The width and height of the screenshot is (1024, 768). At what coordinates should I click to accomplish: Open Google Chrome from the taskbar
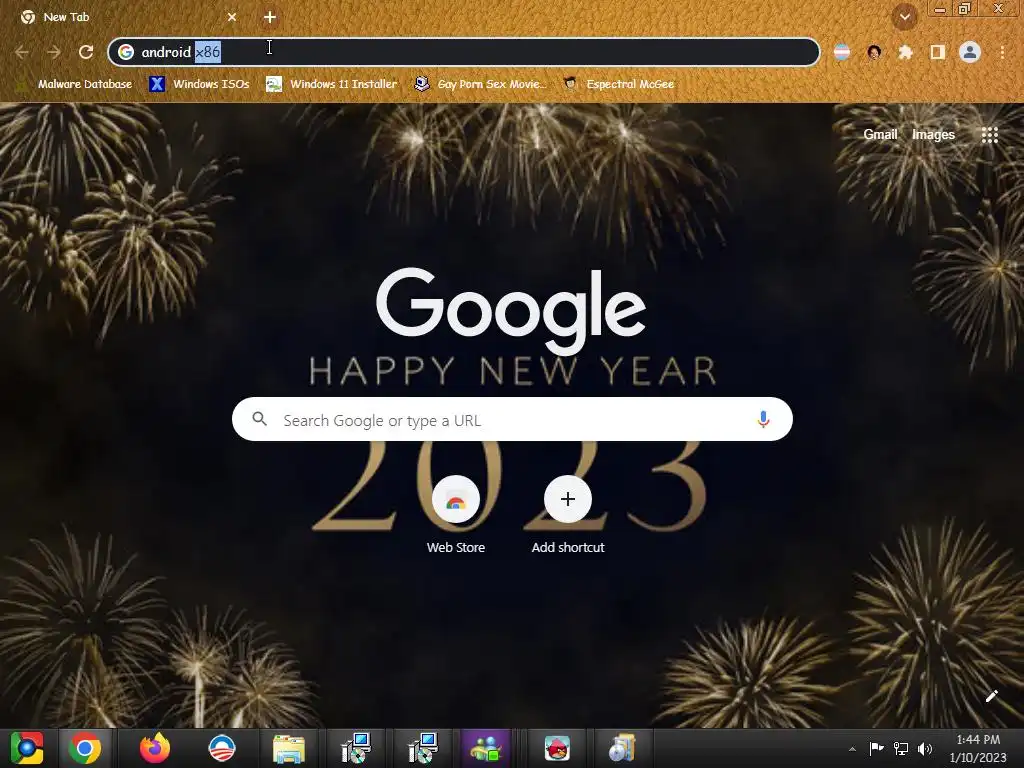pos(85,748)
